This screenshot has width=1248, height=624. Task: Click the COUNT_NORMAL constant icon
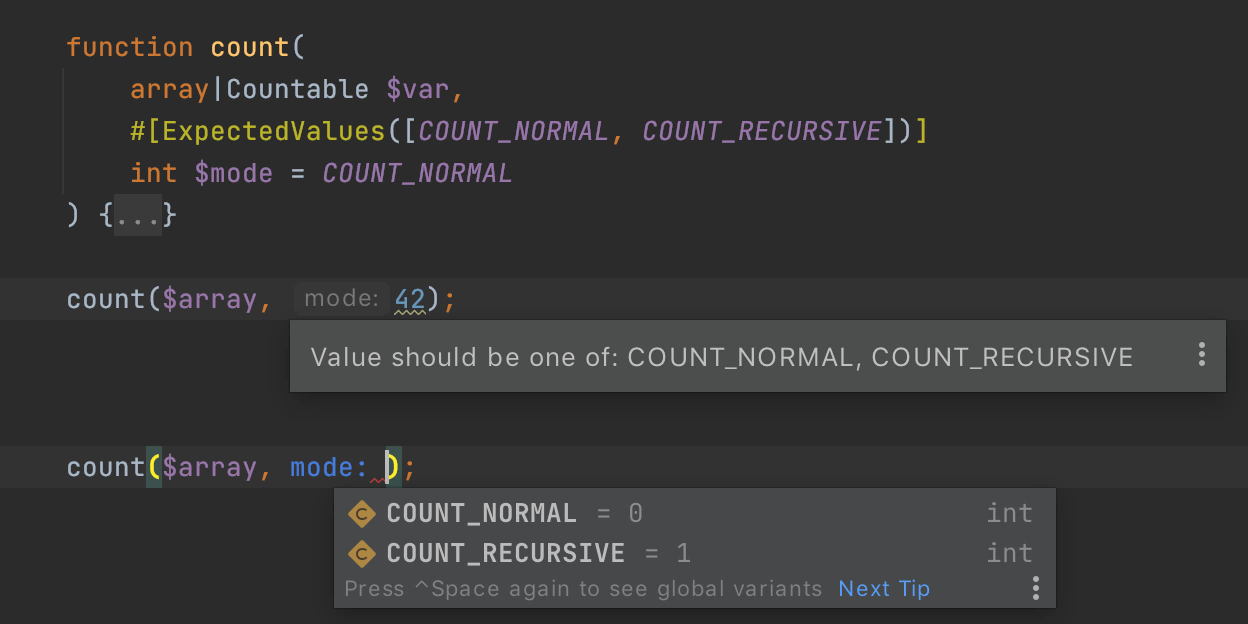tap(362, 513)
